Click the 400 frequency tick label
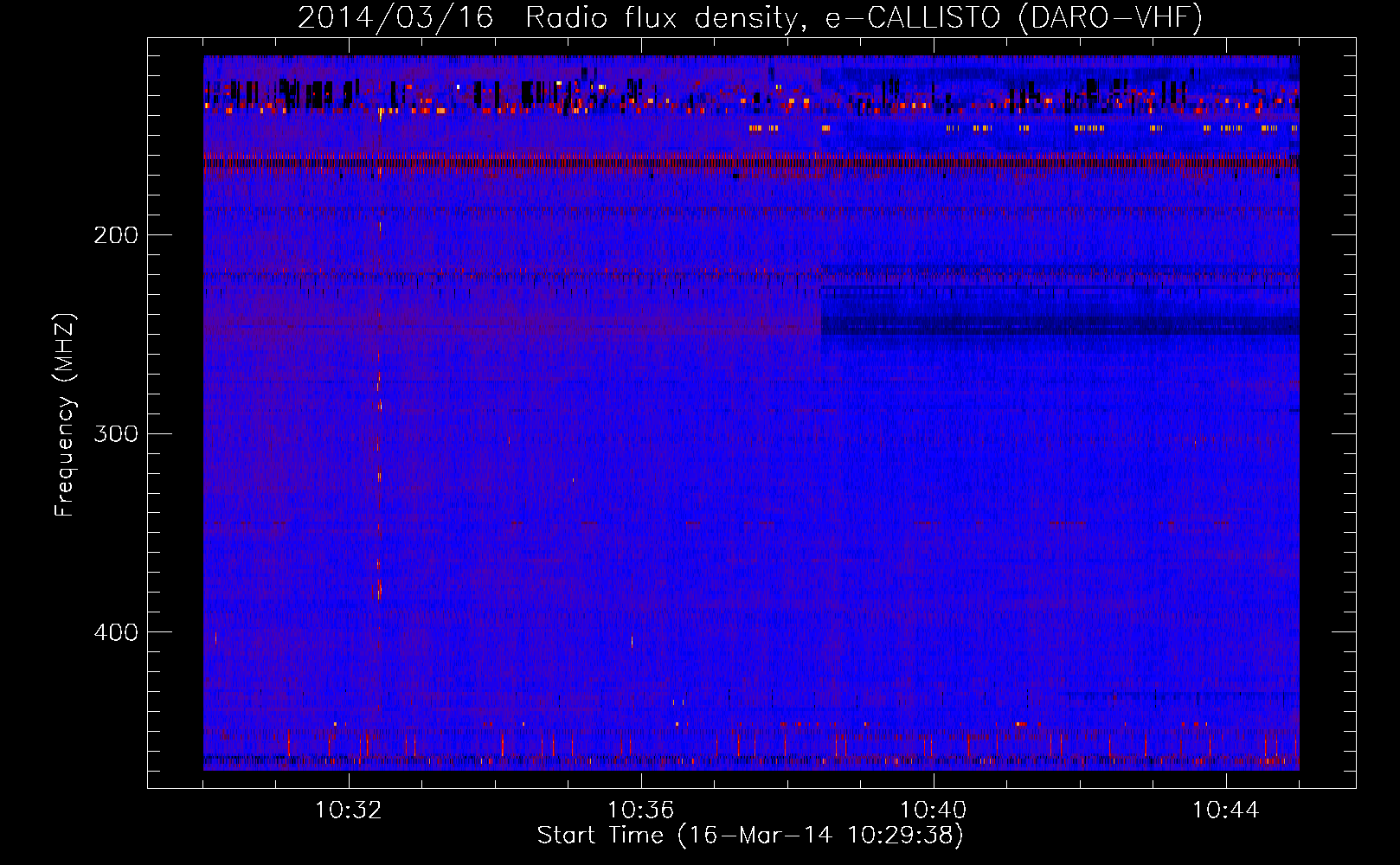This screenshot has width=1400, height=865. (x=116, y=632)
